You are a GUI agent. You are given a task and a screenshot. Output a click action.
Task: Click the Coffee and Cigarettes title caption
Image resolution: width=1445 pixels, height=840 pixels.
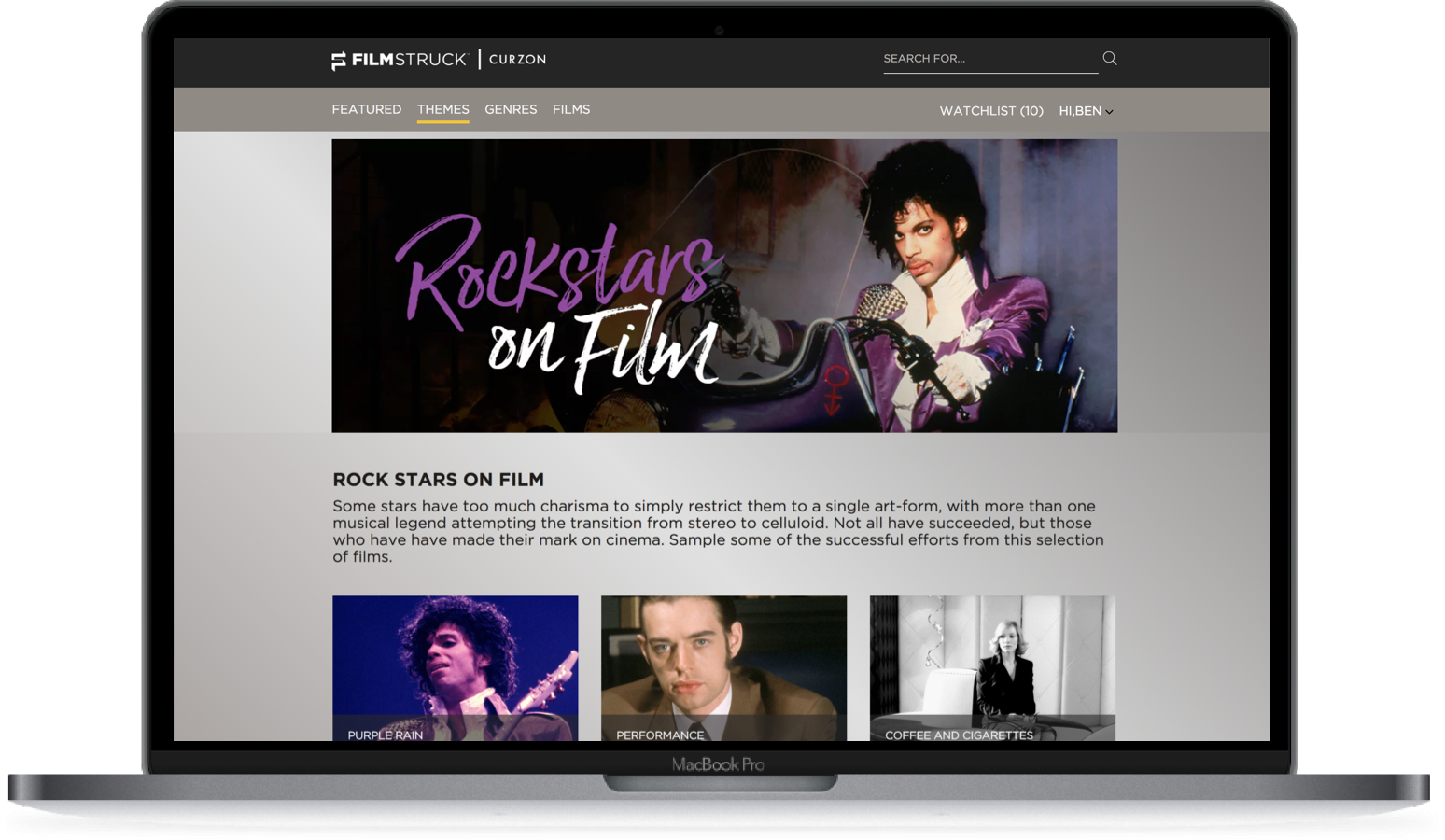pos(959,735)
